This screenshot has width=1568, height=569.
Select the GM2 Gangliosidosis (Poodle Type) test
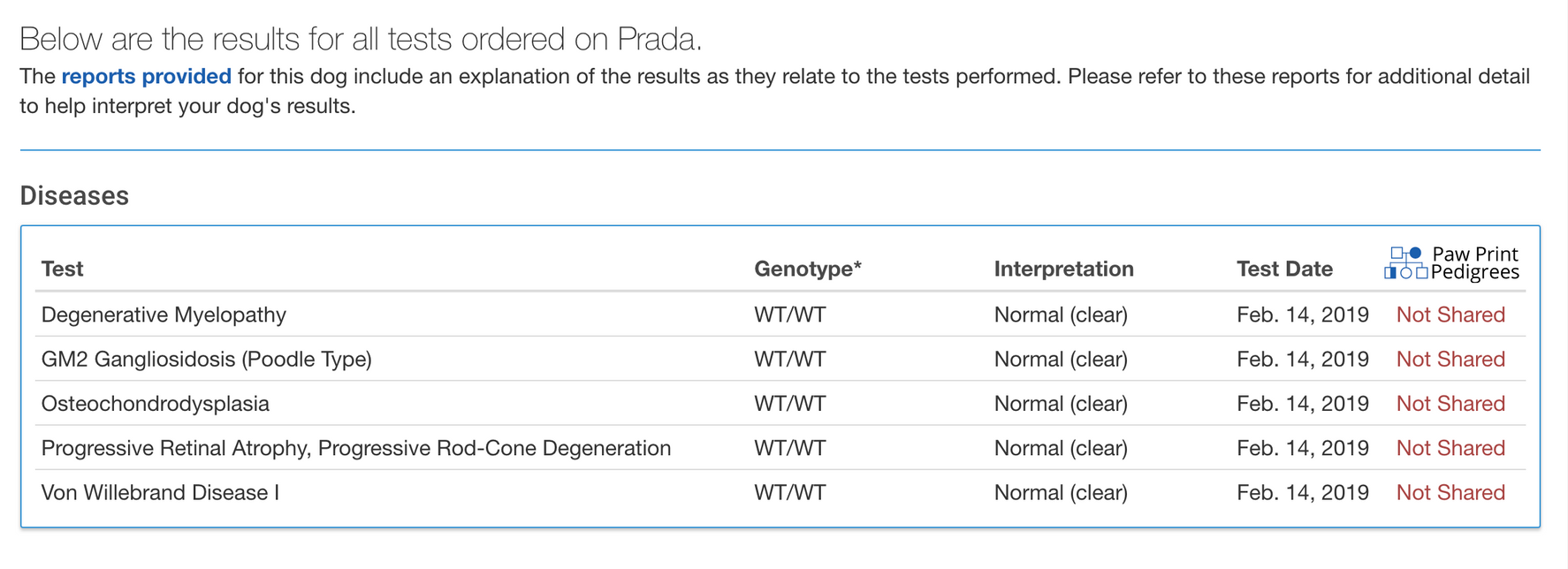pyautogui.click(x=206, y=360)
